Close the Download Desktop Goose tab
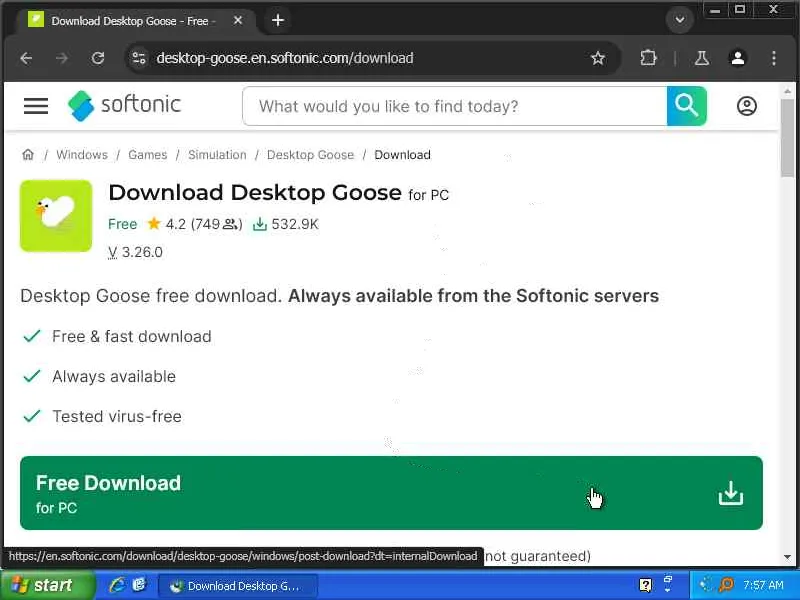The height and width of the screenshot is (600, 800). point(238,20)
